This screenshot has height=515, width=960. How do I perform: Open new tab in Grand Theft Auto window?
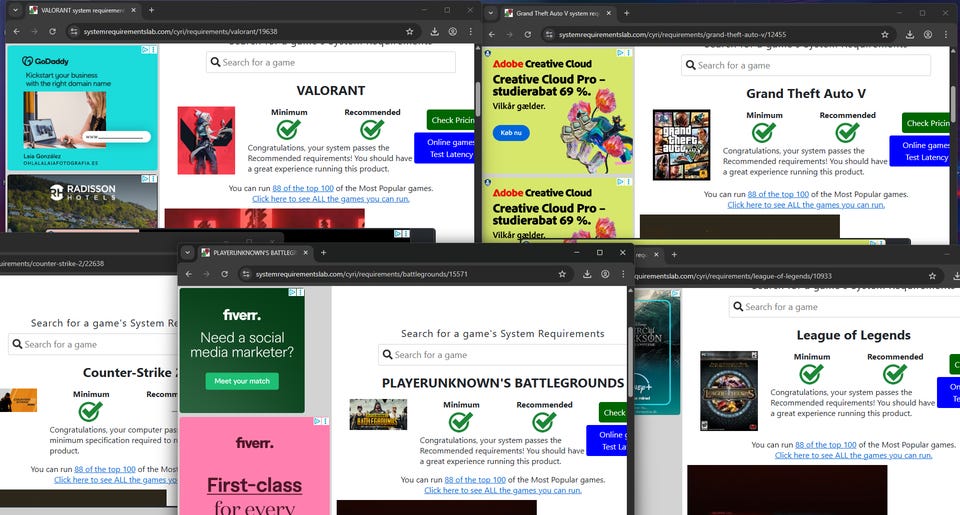click(627, 13)
